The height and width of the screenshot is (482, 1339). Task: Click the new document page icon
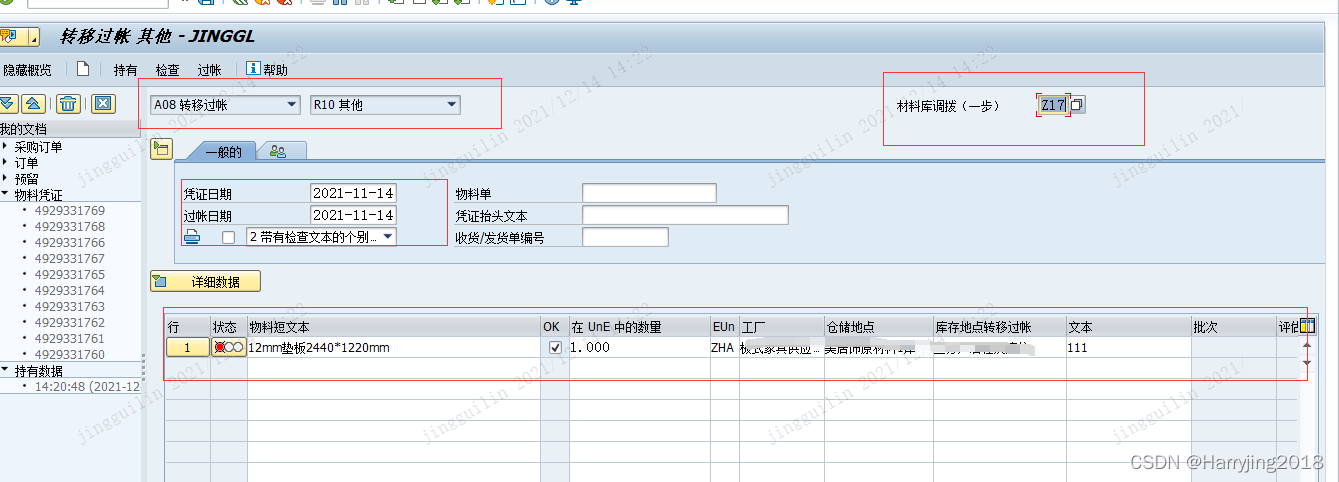point(83,69)
